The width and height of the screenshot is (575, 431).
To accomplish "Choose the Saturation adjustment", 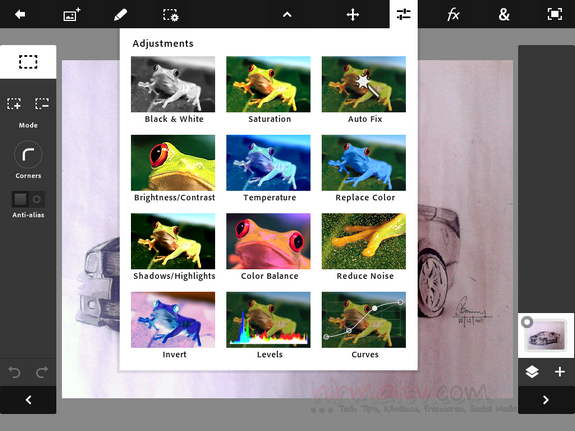I will [x=268, y=90].
